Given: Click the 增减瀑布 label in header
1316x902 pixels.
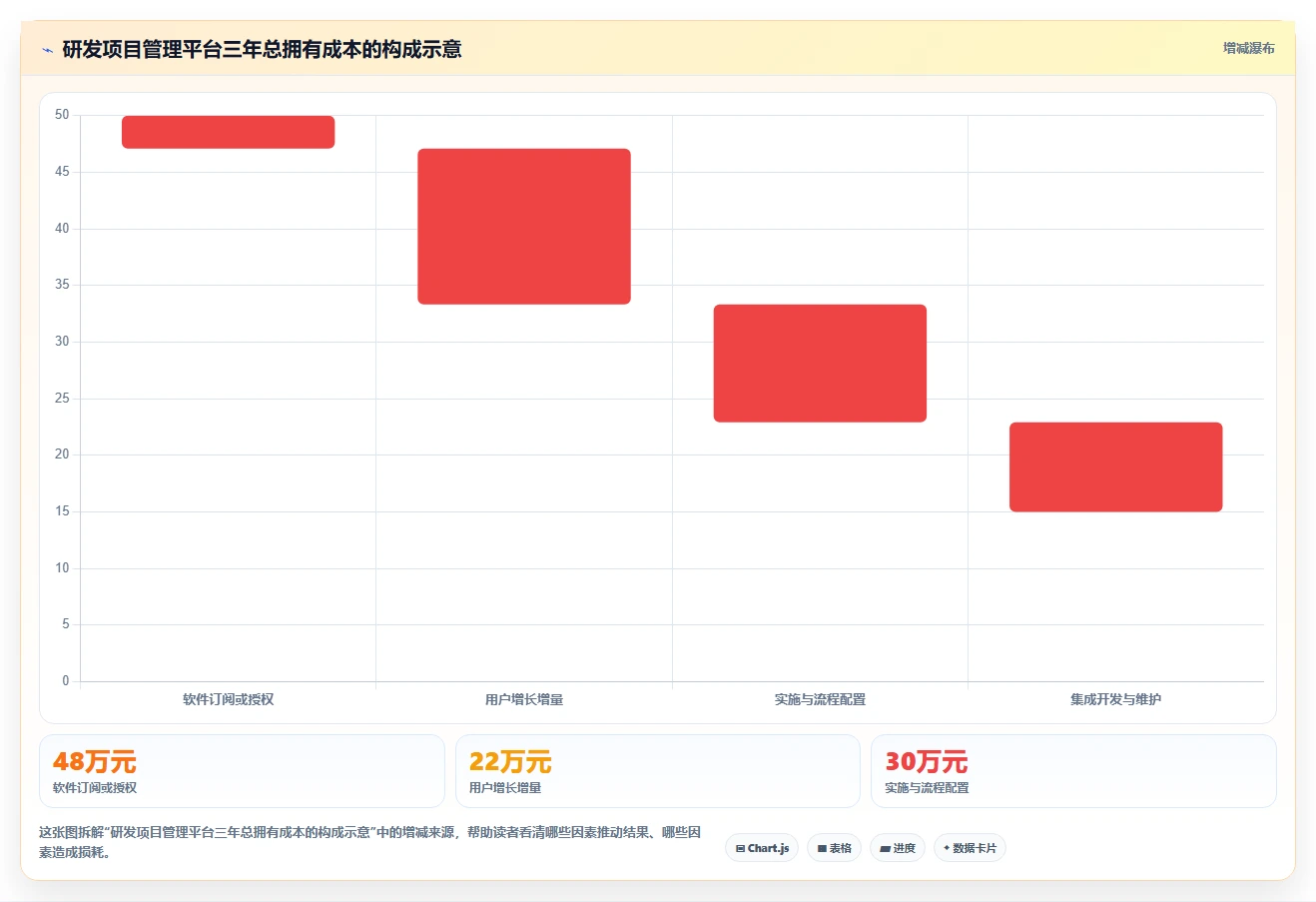Looking at the screenshot, I should tap(1249, 48).
